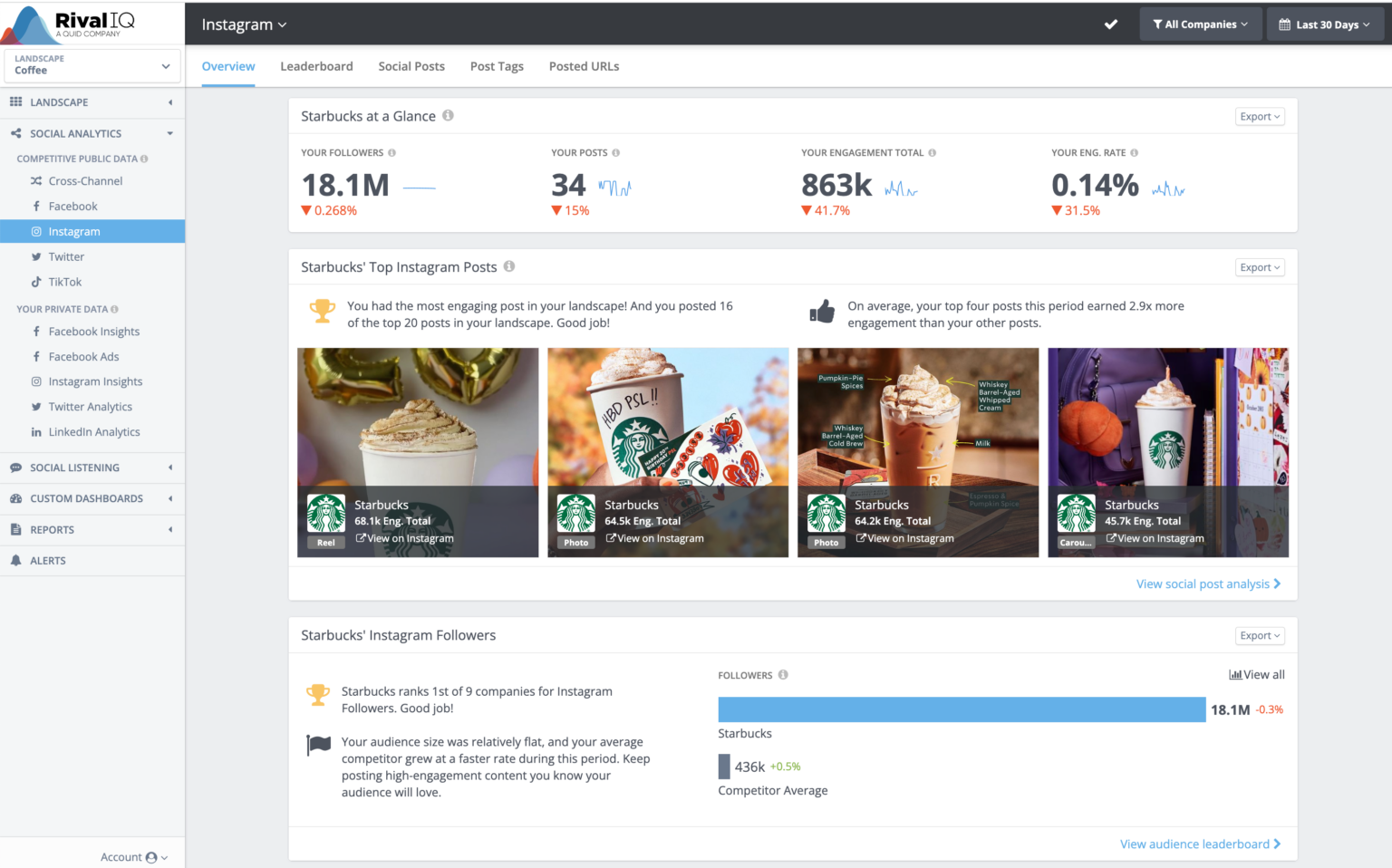Open the Last 30 Days date range dropdown
This screenshot has width=1392, height=868.
pyautogui.click(x=1325, y=24)
